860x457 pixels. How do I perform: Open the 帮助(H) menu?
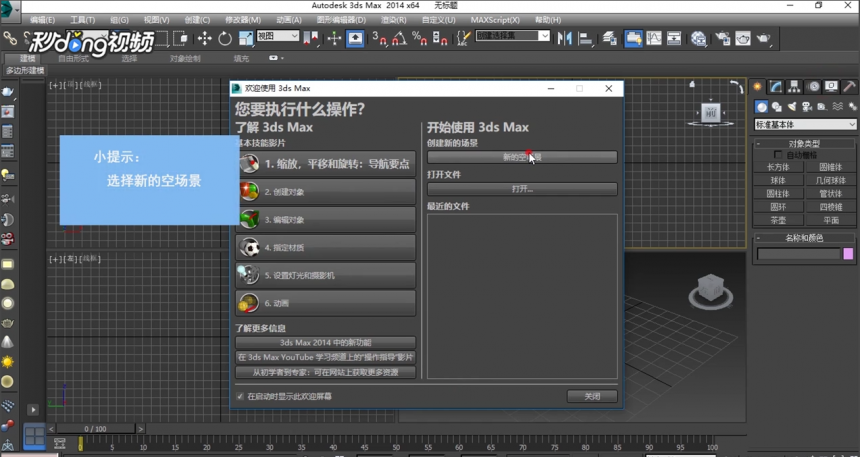[547, 20]
